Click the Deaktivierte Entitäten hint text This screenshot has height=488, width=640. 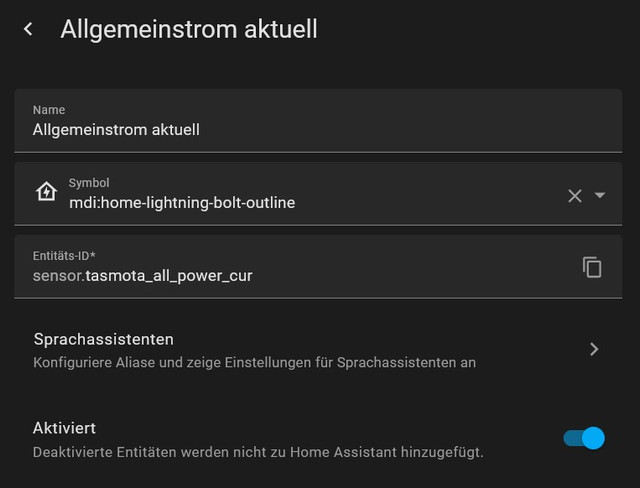[258, 452]
